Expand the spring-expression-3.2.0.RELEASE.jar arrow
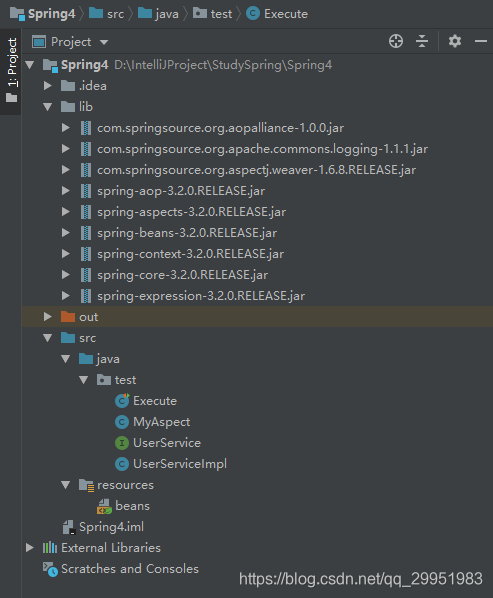 (x=66, y=296)
